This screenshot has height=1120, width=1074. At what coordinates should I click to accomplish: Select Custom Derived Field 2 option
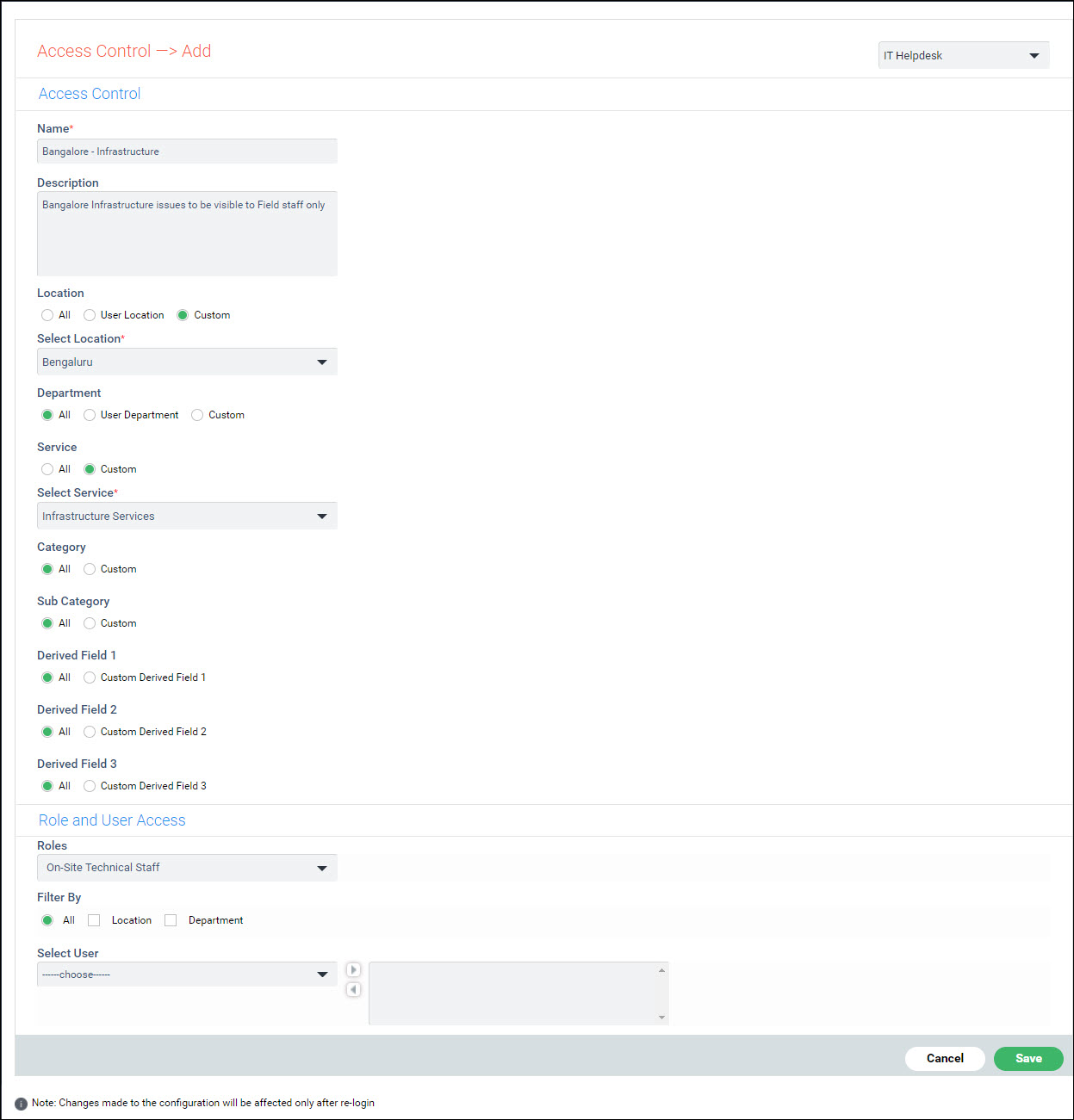pyautogui.click(x=90, y=731)
